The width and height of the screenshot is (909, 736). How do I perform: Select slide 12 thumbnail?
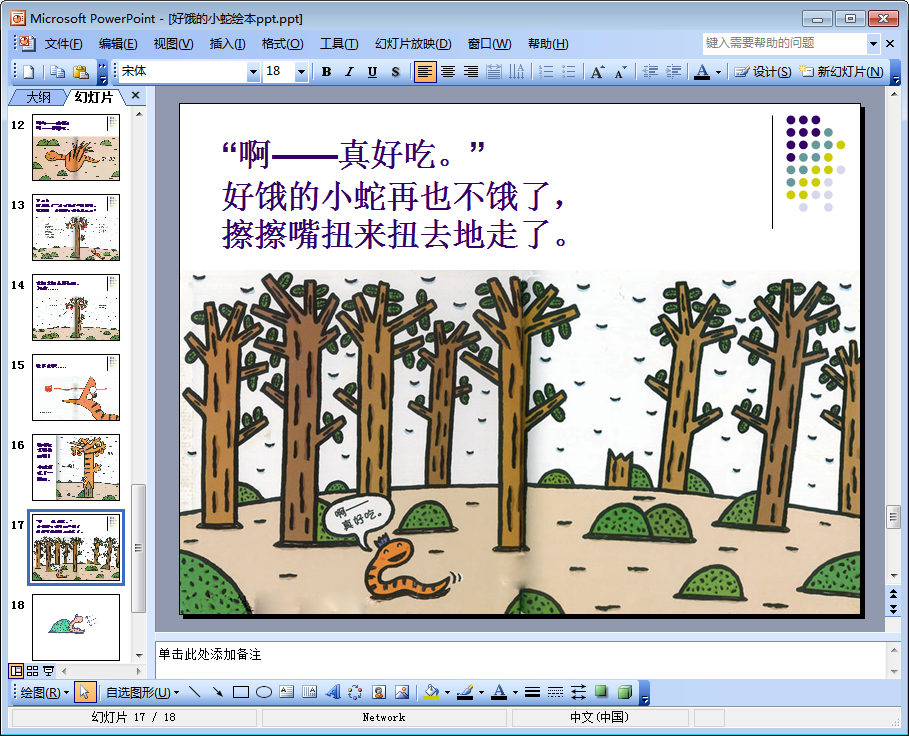pos(76,147)
